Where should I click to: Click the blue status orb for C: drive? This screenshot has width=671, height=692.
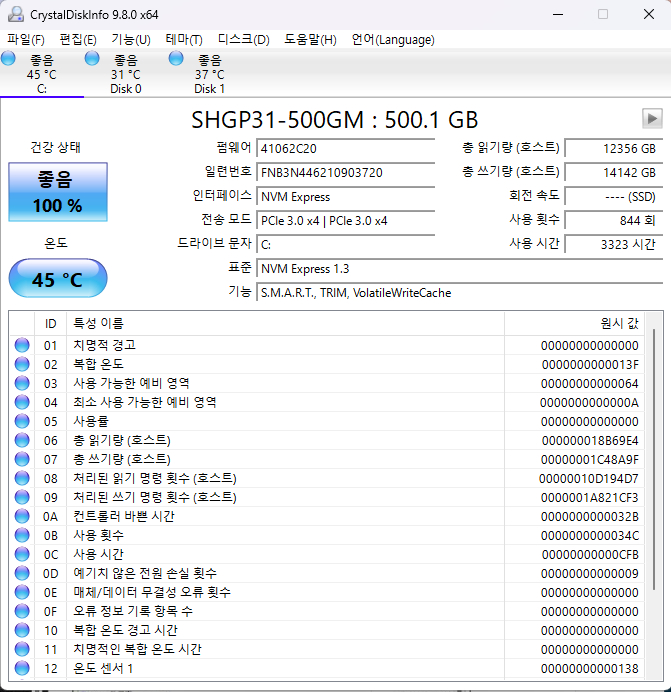8,58
